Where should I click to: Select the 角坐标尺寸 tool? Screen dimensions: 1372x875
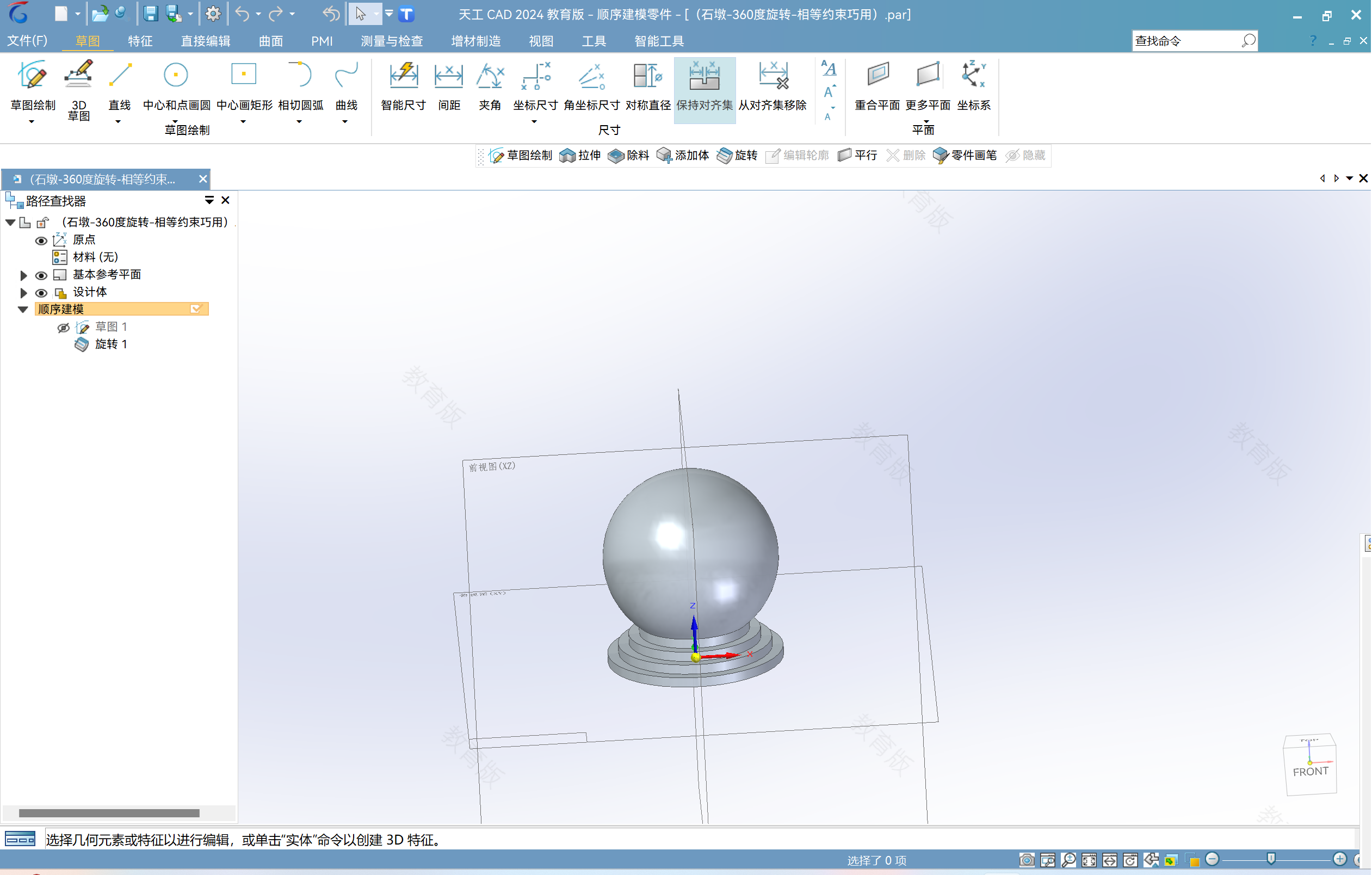point(591,85)
